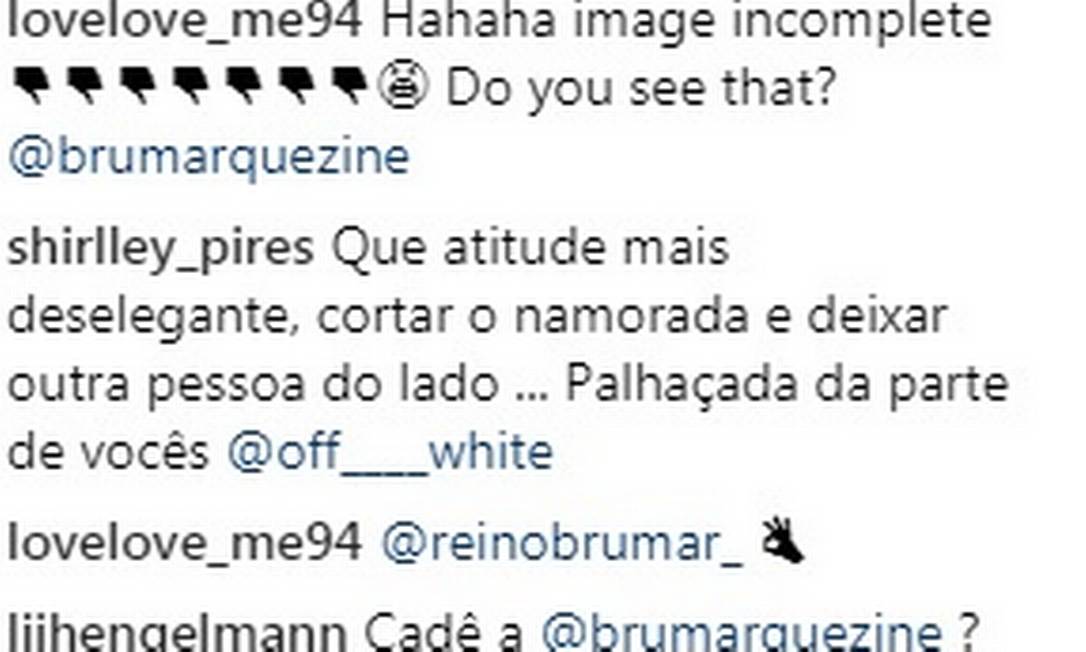
Task: Click the "Cadê a" text in the last comment
Action: tap(443, 633)
